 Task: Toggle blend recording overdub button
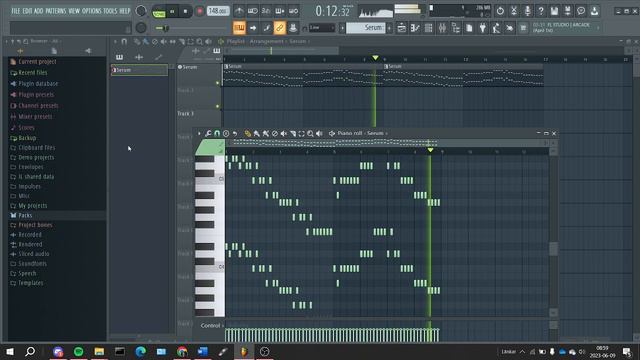280,11
